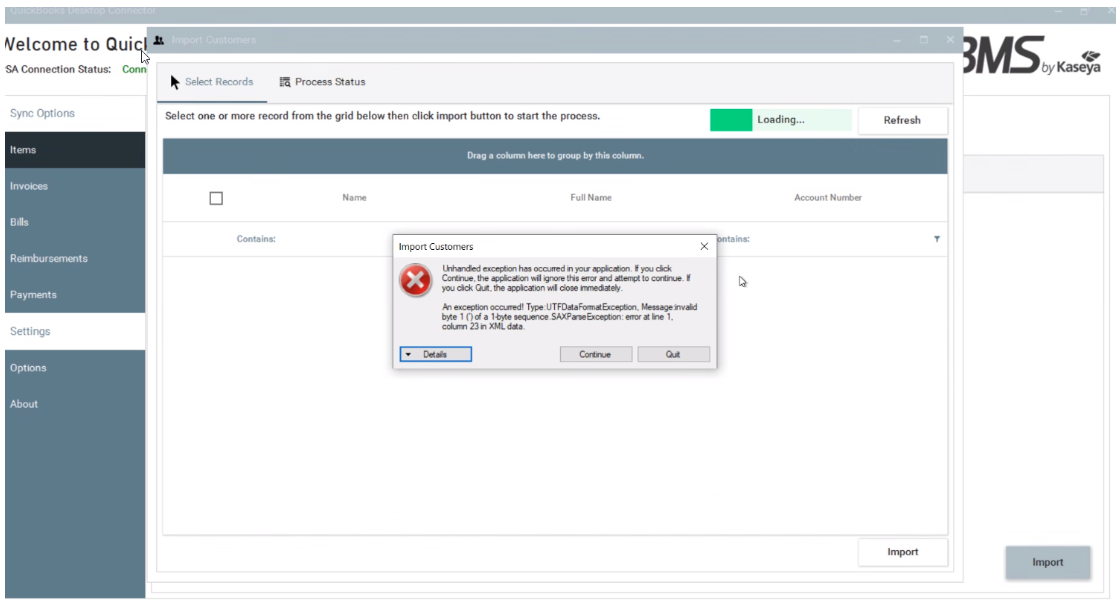The width and height of the screenshot is (1118, 604).
Task: Click the Refresh button
Action: pyautogui.click(x=903, y=121)
